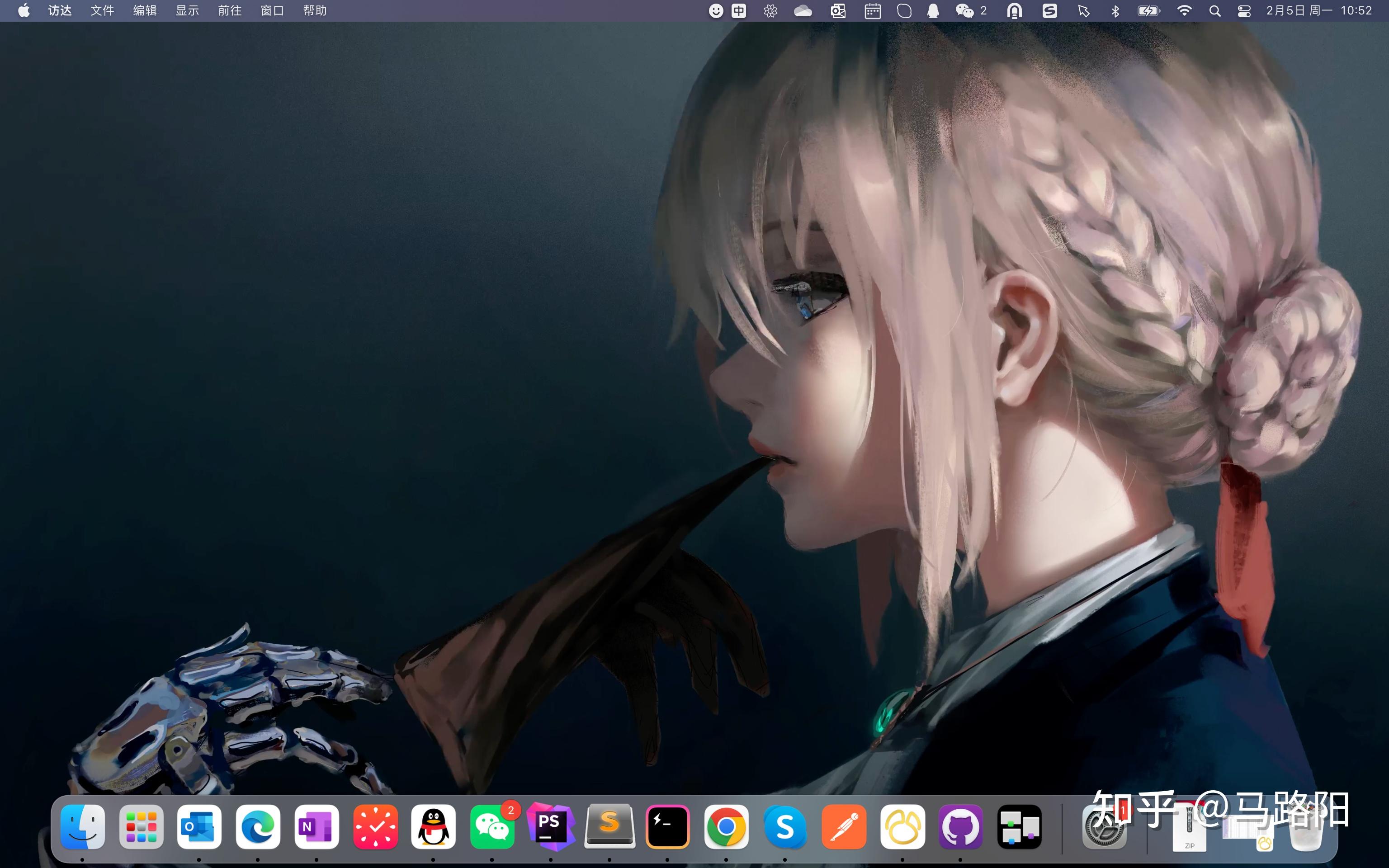
Task: Open Google Chrome from the Dock
Action: (x=727, y=827)
